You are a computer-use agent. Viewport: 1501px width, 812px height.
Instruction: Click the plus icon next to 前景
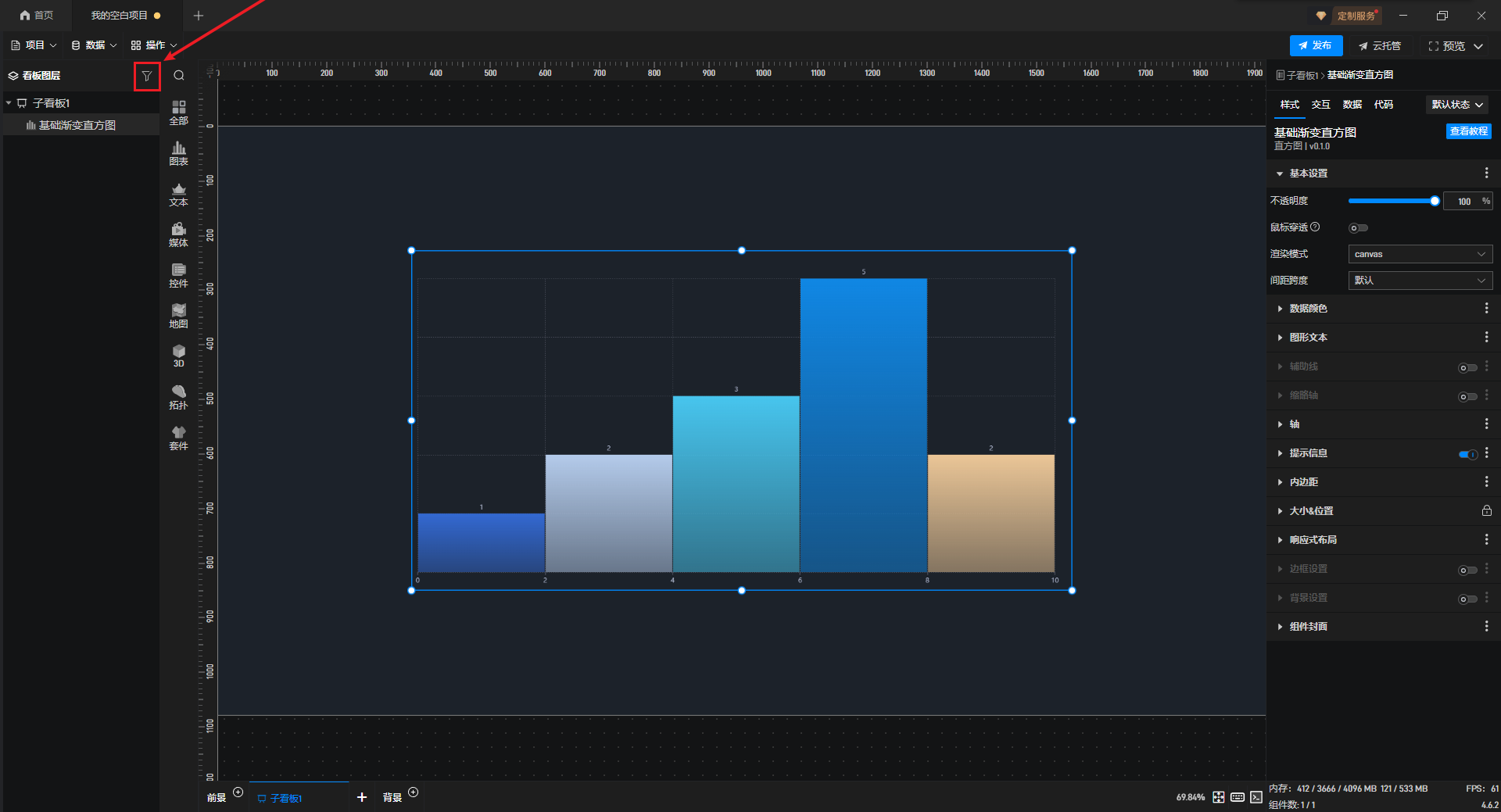238,792
